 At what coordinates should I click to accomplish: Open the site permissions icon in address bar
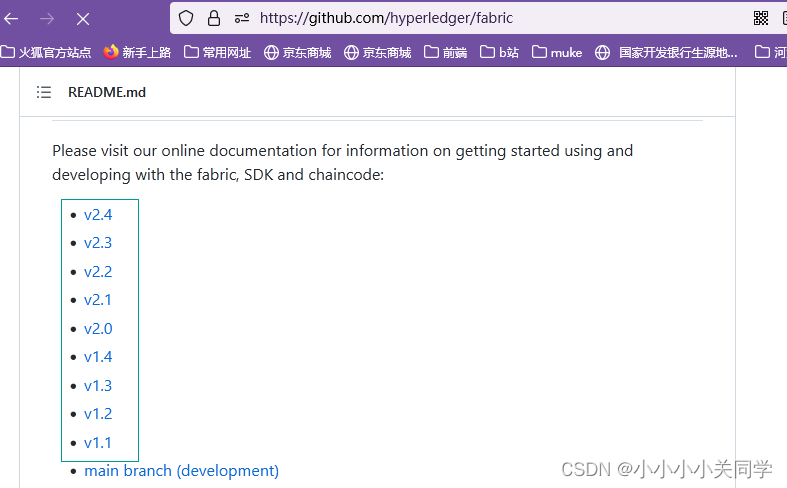pyautogui.click(x=242, y=19)
